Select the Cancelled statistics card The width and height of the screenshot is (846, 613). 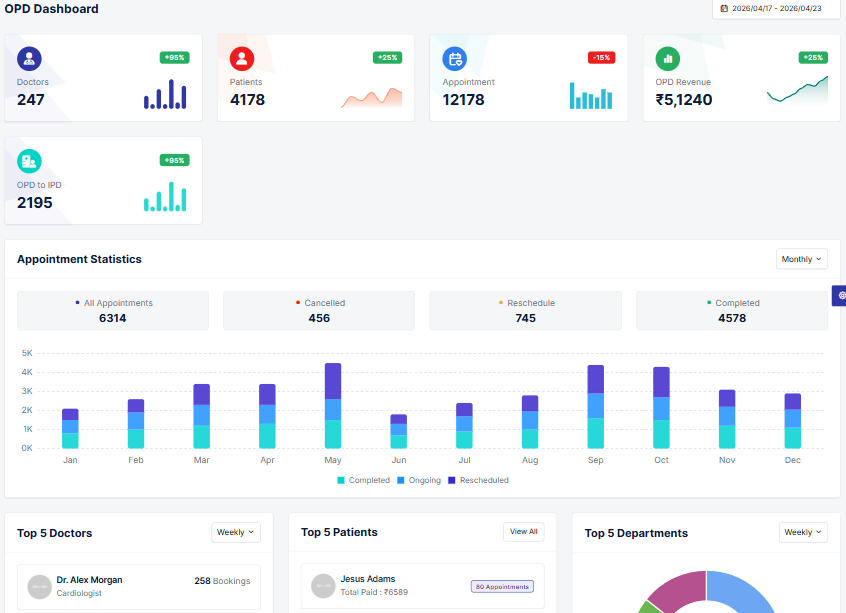(318, 310)
